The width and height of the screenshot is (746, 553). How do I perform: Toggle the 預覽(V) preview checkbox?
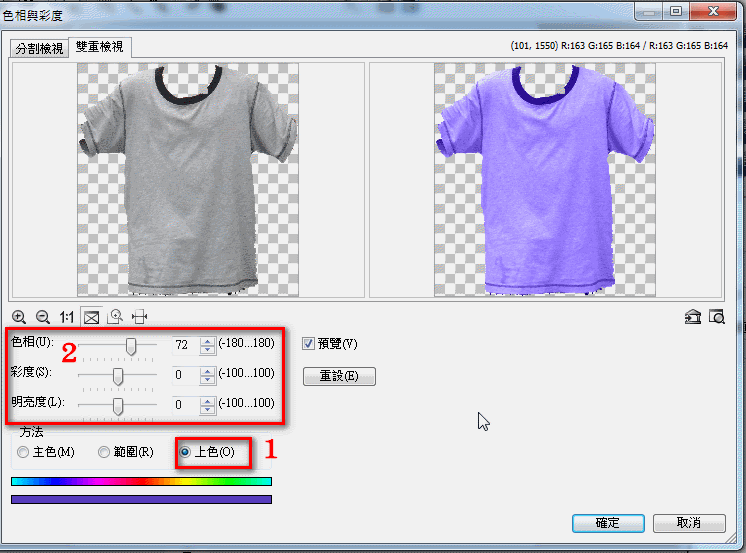(309, 344)
